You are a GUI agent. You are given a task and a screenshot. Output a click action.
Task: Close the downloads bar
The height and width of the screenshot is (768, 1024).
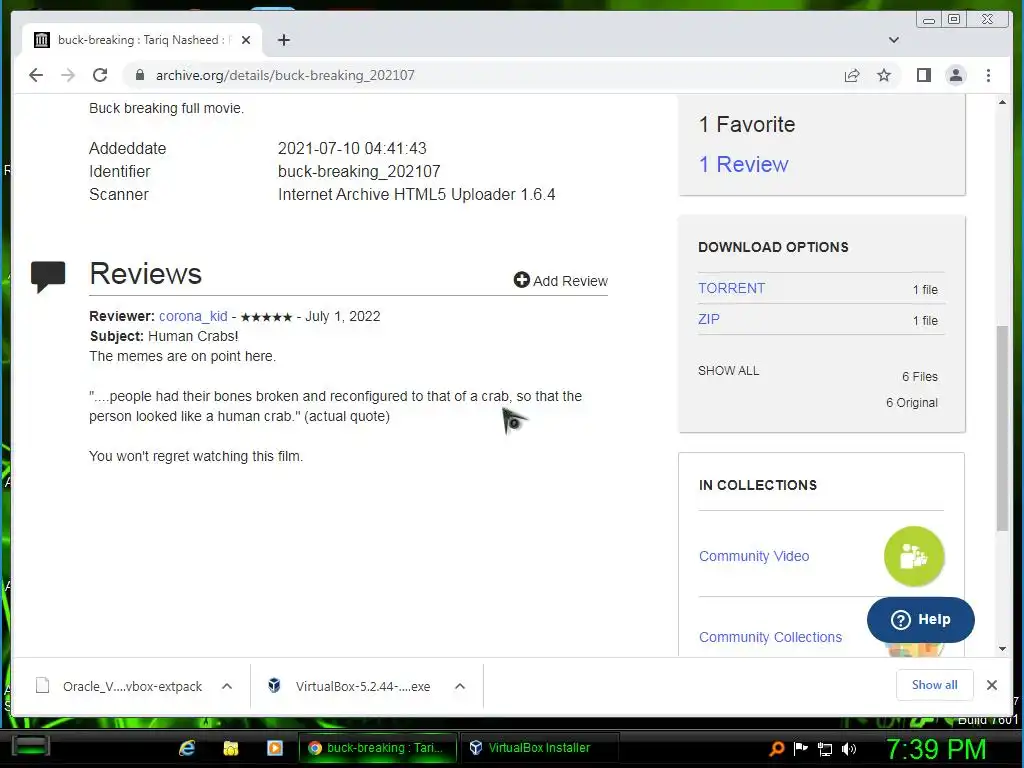click(x=991, y=685)
